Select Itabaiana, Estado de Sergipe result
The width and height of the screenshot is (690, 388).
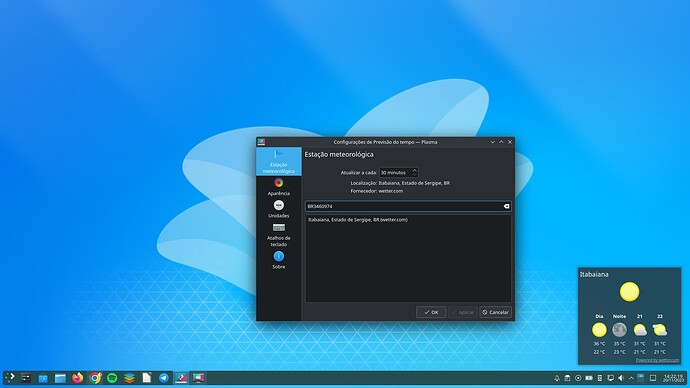point(408,220)
